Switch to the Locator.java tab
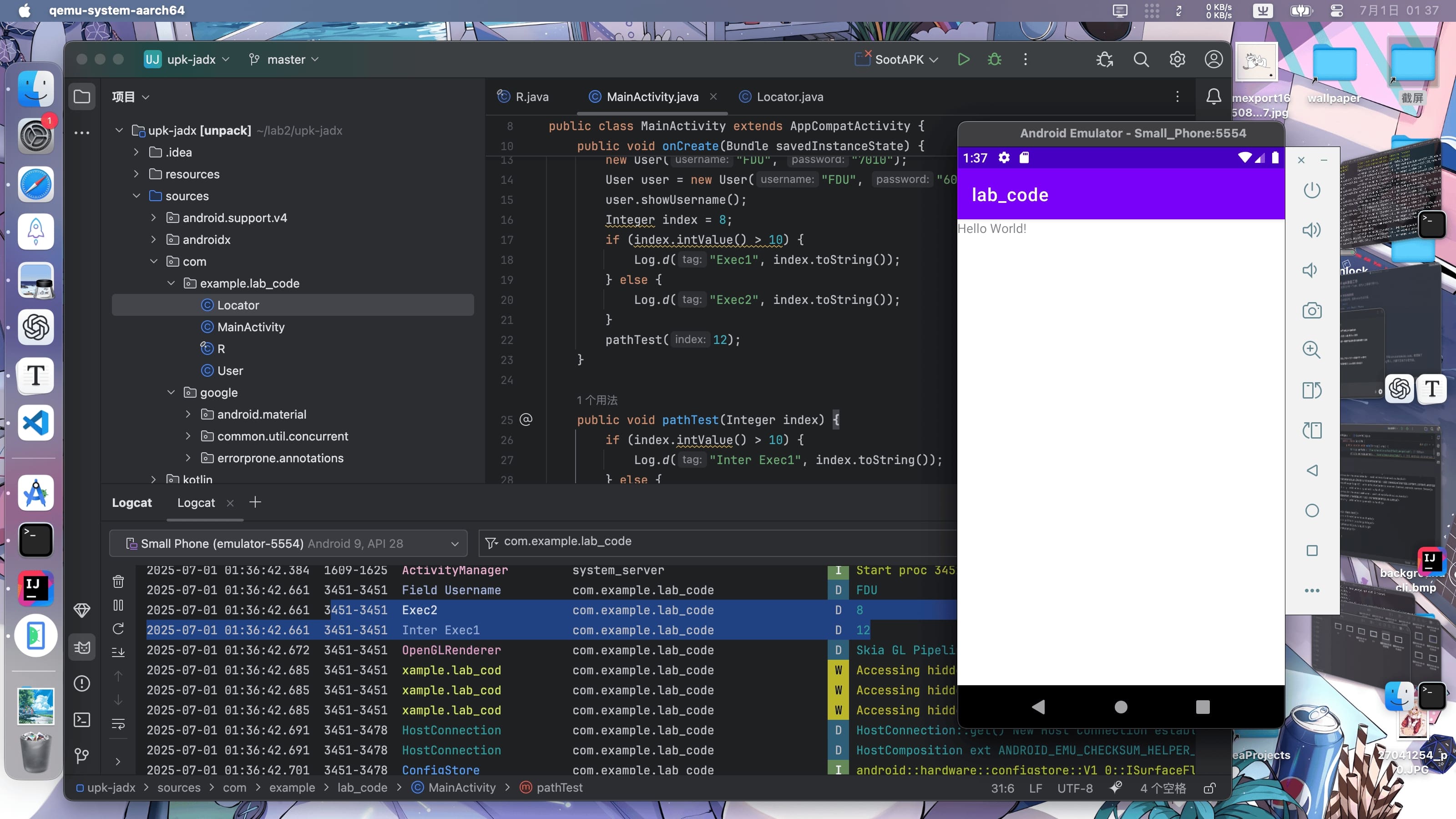This screenshot has width=1456, height=819. 789,96
